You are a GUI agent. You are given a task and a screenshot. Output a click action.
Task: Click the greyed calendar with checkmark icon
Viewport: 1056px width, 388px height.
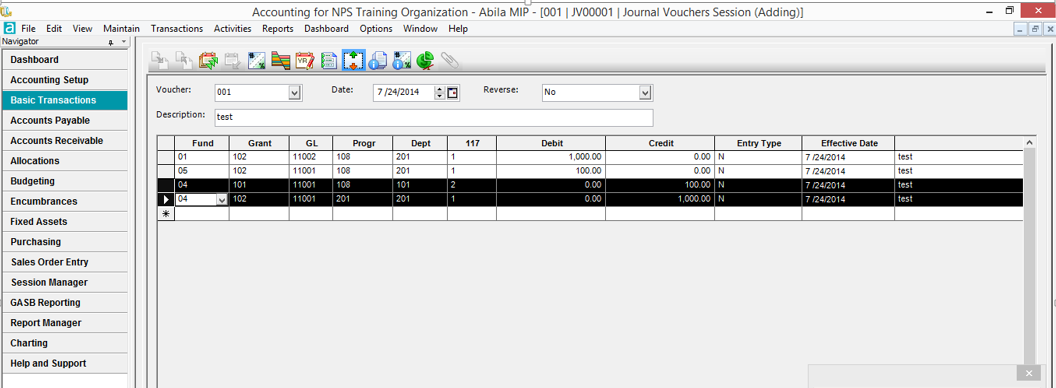click(232, 61)
